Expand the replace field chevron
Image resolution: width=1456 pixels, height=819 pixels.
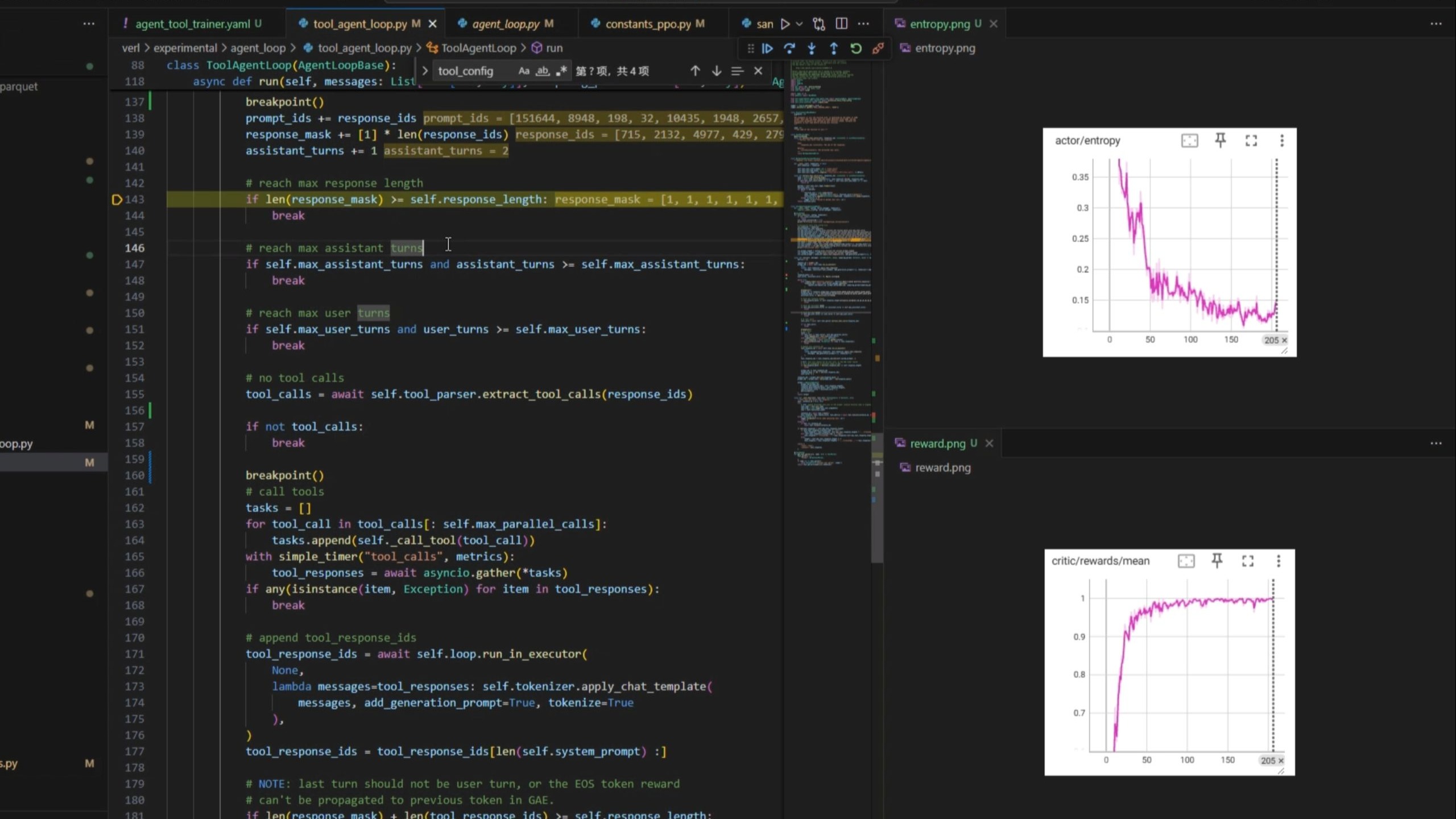pos(425,71)
